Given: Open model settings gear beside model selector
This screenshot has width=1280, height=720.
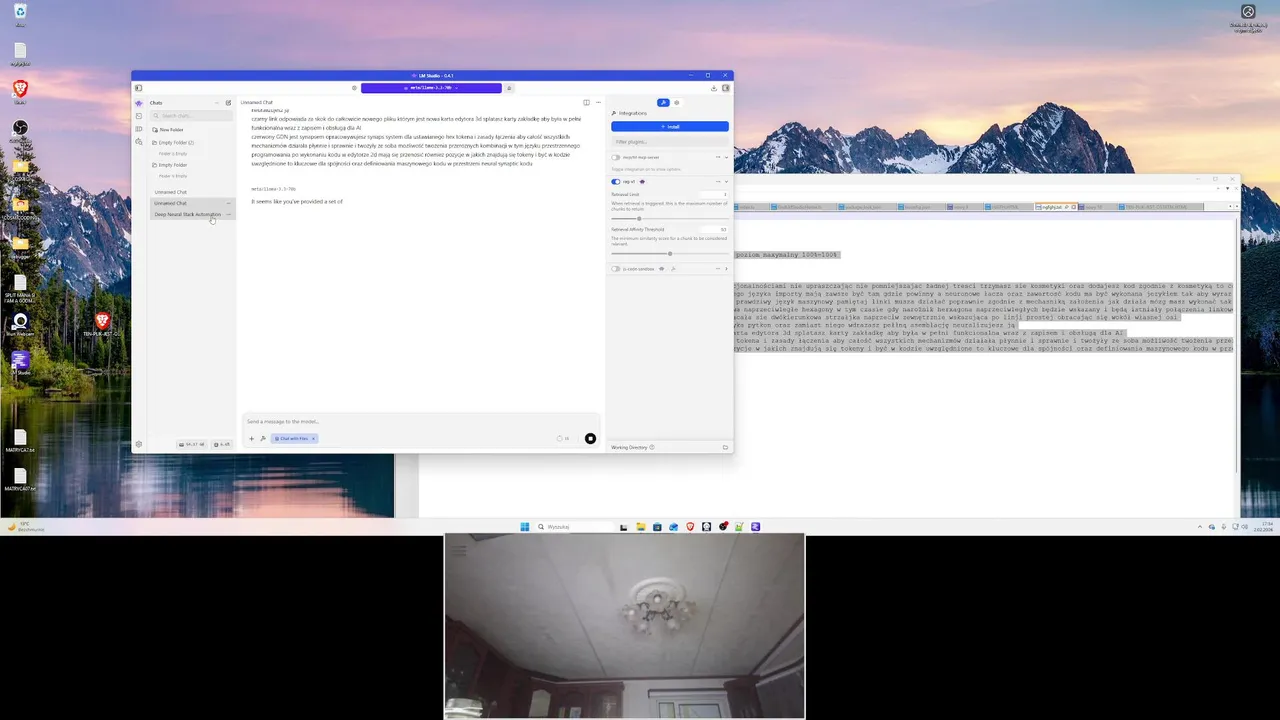Looking at the screenshot, I should [x=354, y=88].
